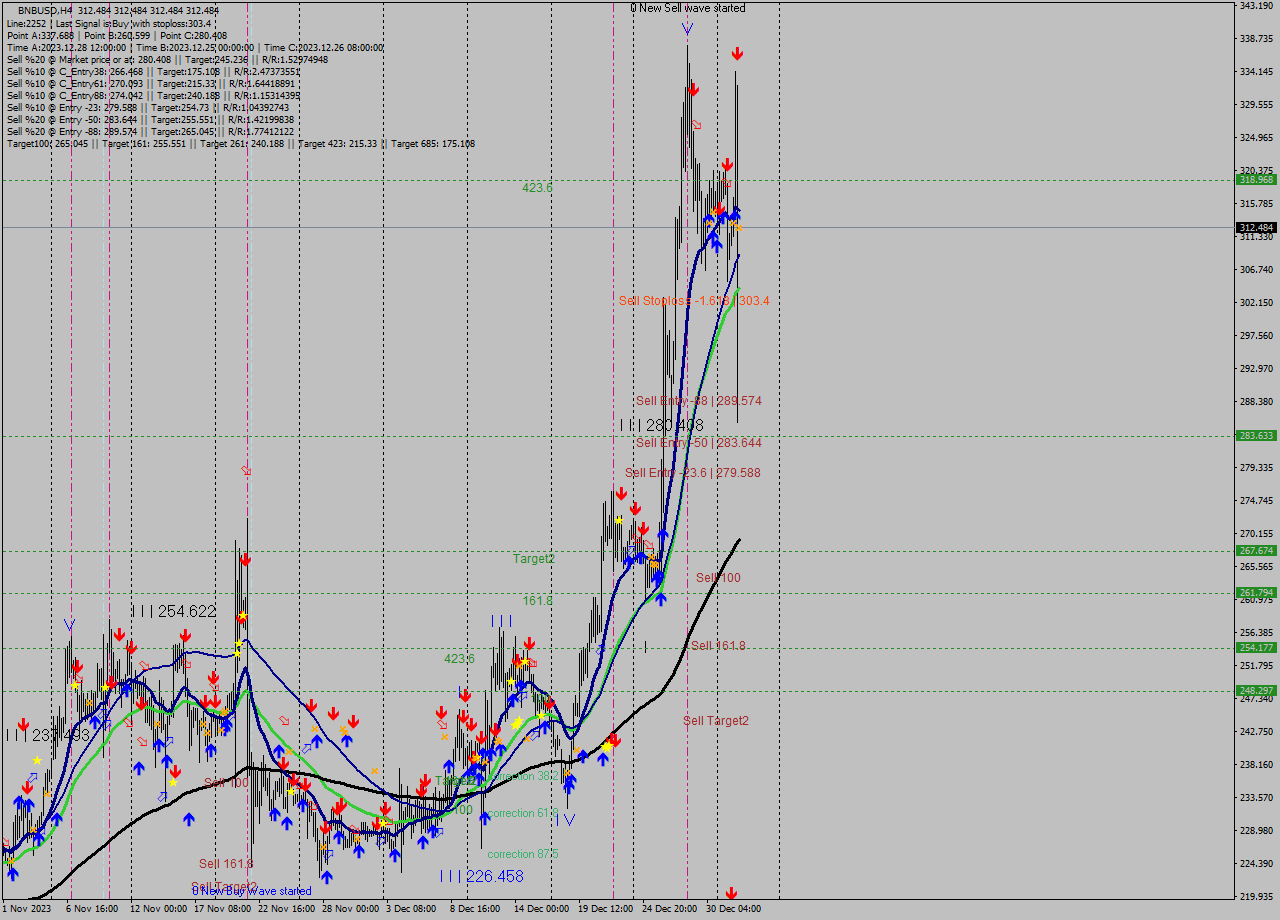Viewport: 1280px width, 920px height.
Task: Click the '| | | 280.408' level label
Action: (x=661, y=425)
